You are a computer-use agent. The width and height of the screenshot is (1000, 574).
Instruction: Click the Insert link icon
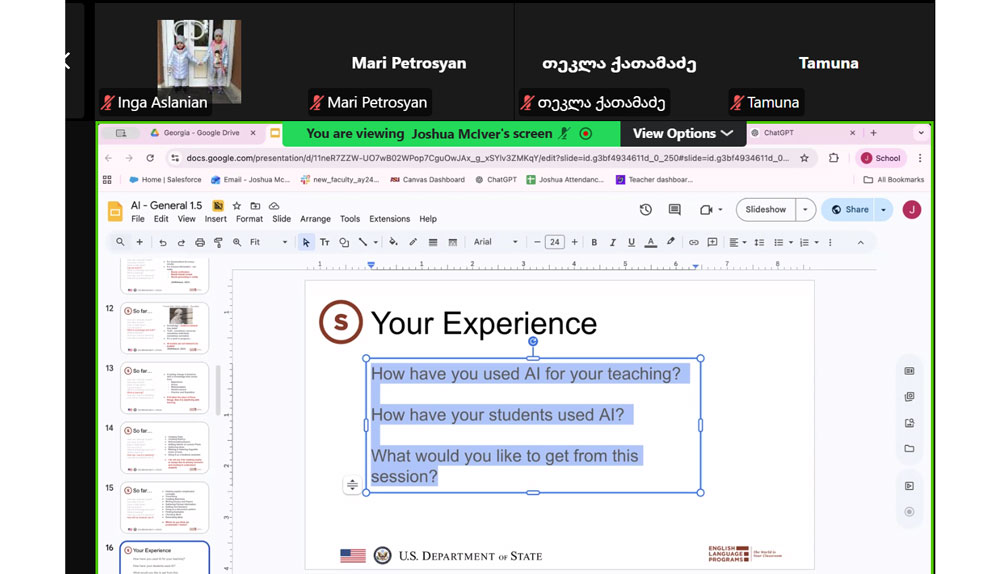click(693, 242)
